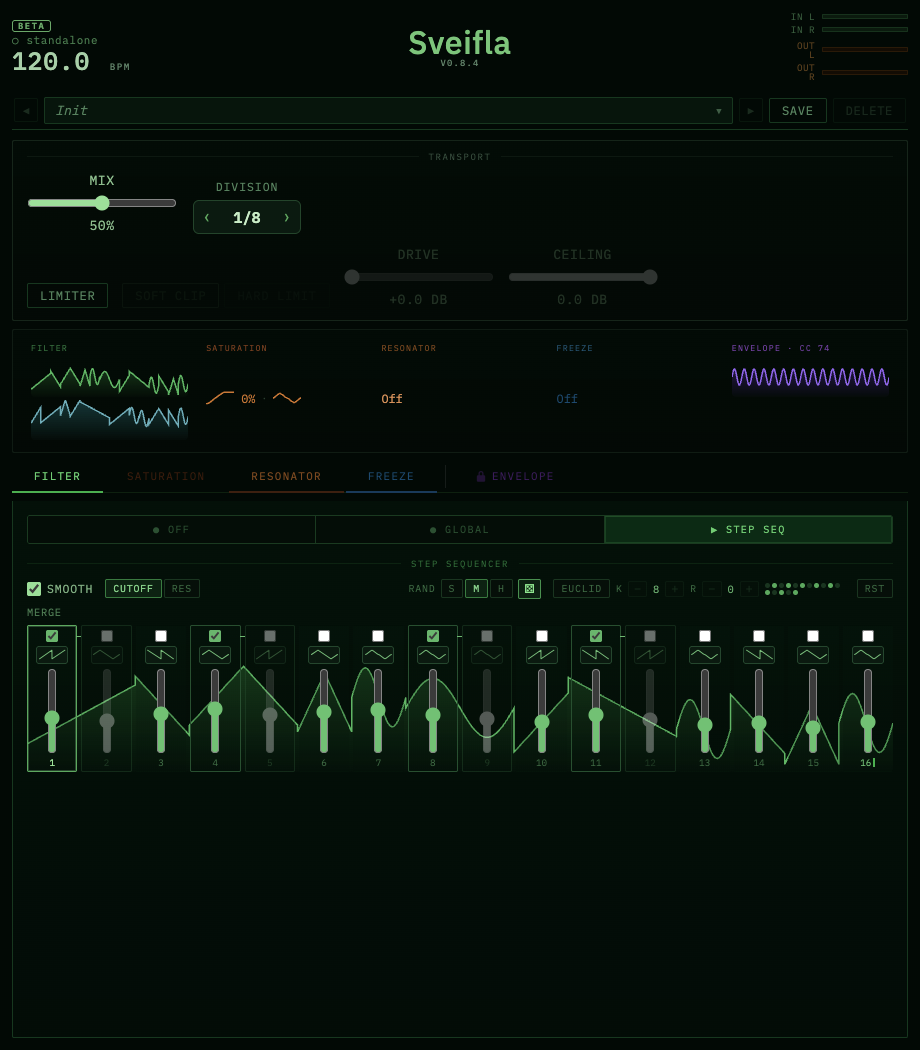This screenshot has width=920, height=1050.
Task: Change the step 11 saw-down shape icon
Action: click(x=596, y=655)
